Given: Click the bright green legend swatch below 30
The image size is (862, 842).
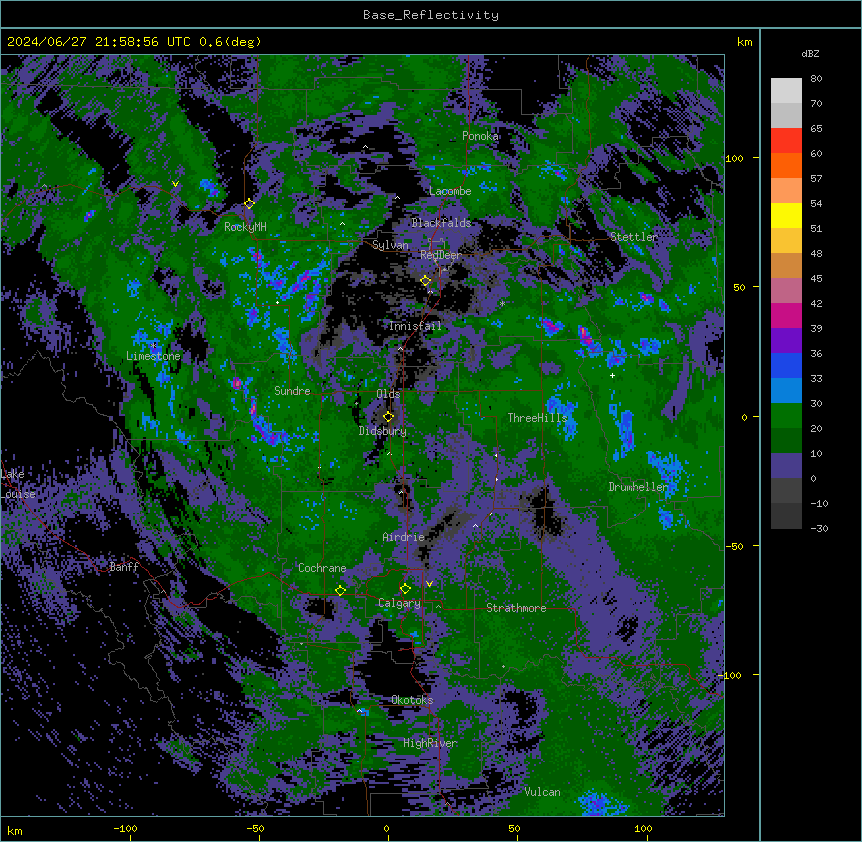Looking at the screenshot, I should (786, 416).
